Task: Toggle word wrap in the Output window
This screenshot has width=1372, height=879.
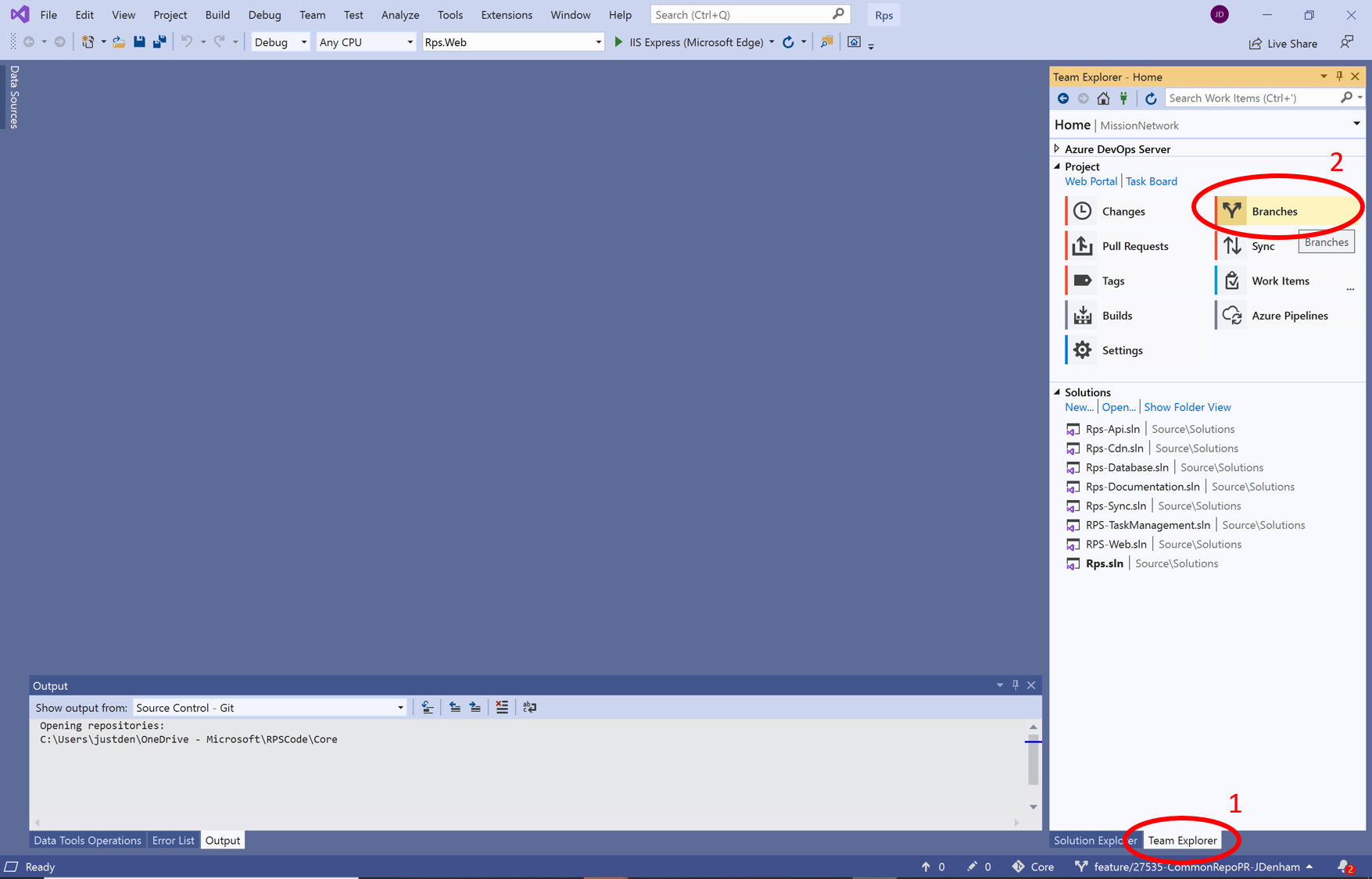Action: point(530,707)
